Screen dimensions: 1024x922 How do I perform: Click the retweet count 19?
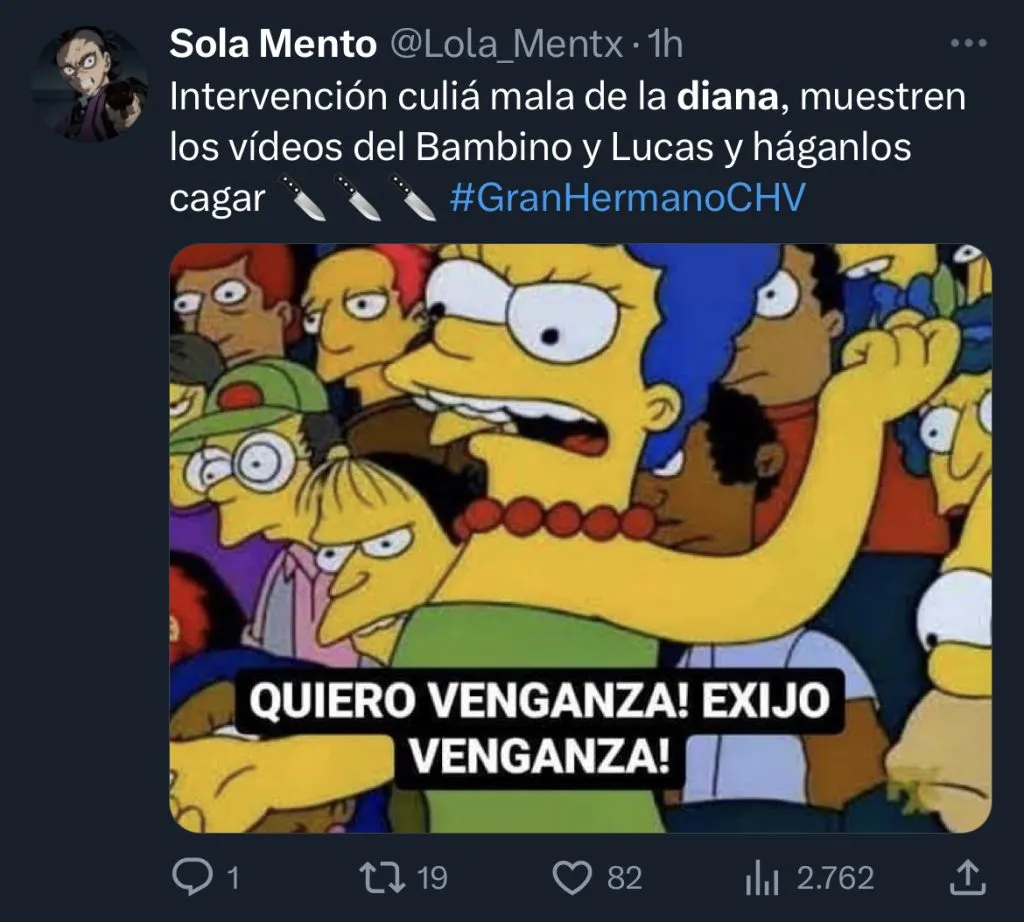(432, 878)
